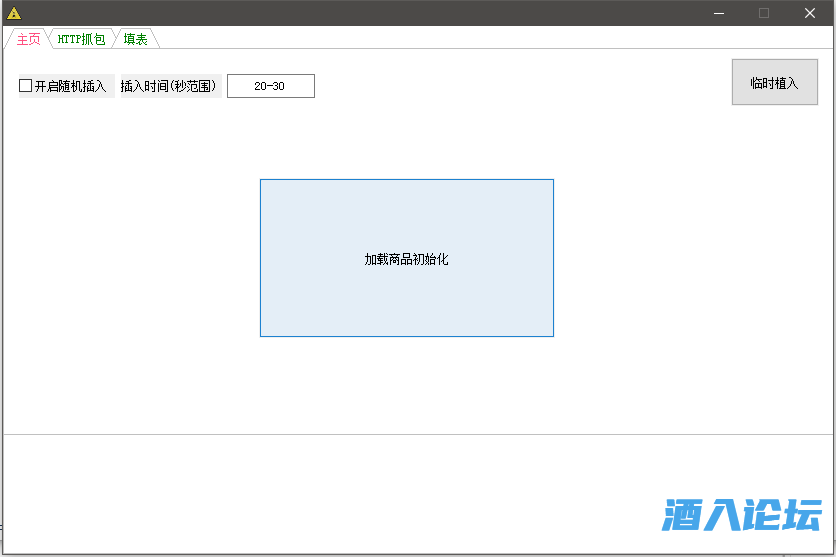Open the HTTP抓包 tab
The image size is (836, 557).
click(x=81, y=39)
